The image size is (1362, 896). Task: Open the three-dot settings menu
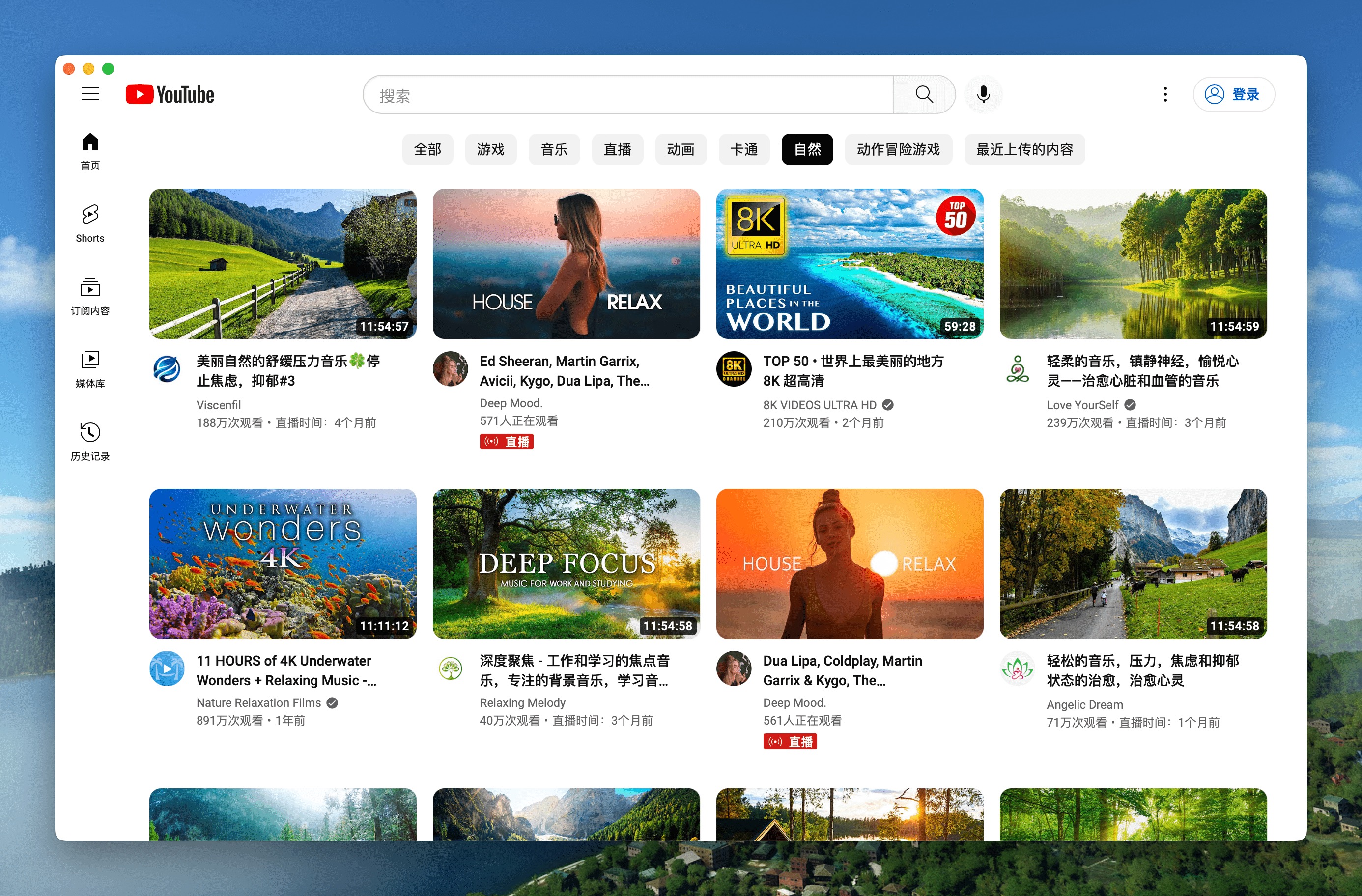point(1164,94)
